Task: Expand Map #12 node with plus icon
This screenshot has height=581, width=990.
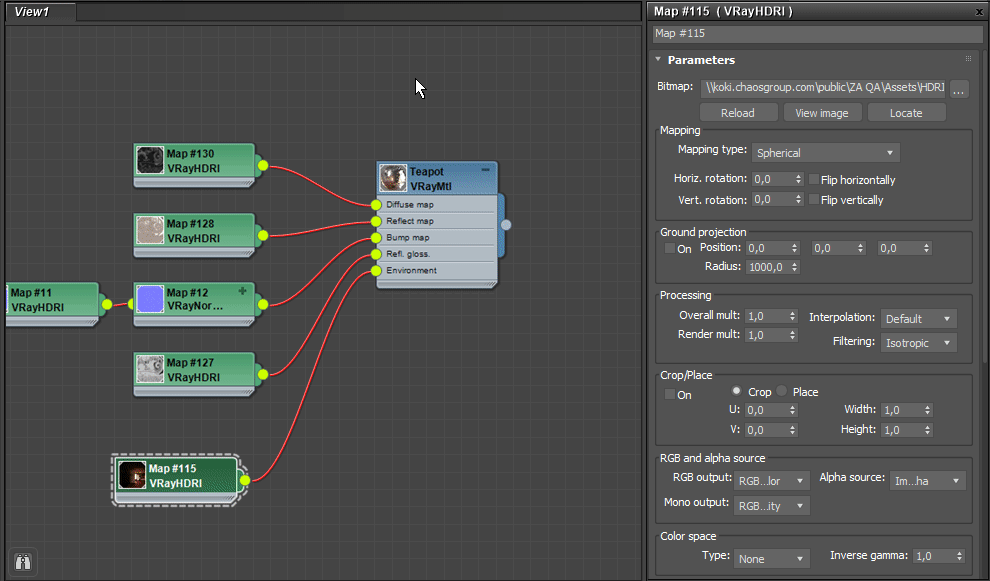Action: coord(241,290)
